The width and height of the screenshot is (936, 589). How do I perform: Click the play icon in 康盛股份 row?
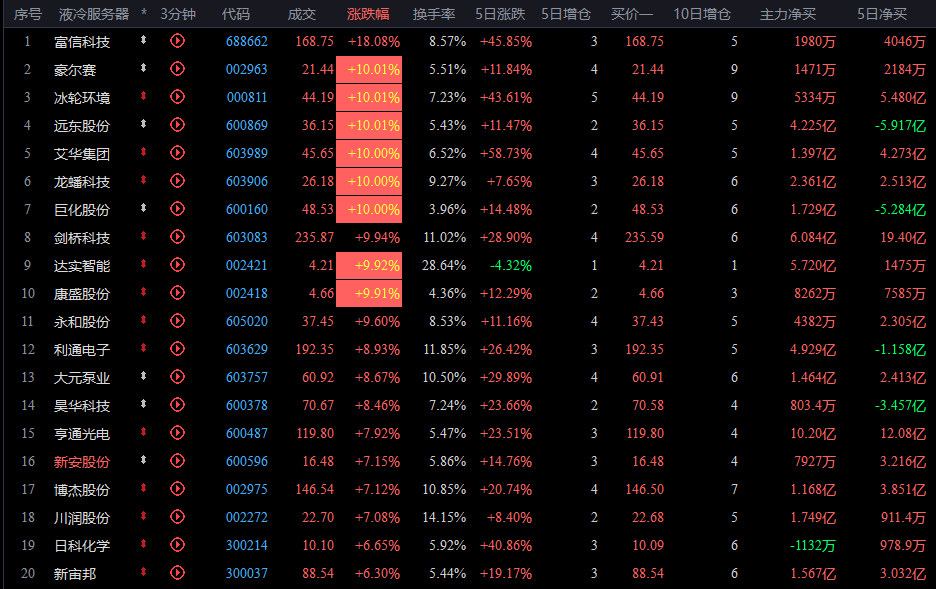click(177, 294)
